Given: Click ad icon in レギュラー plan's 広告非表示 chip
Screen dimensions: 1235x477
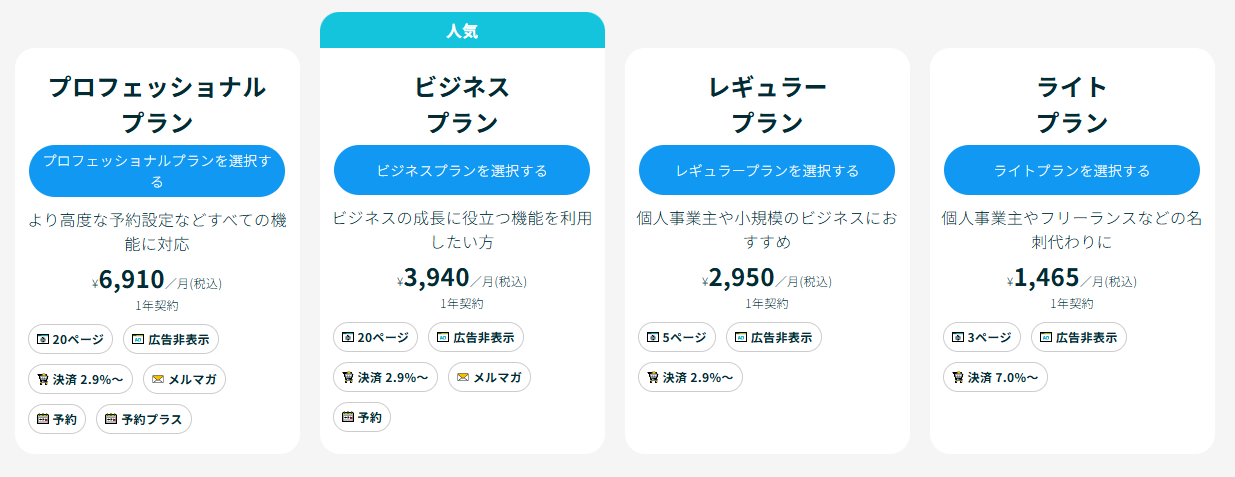Looking at the screenshot, I should tap(740, 338).
